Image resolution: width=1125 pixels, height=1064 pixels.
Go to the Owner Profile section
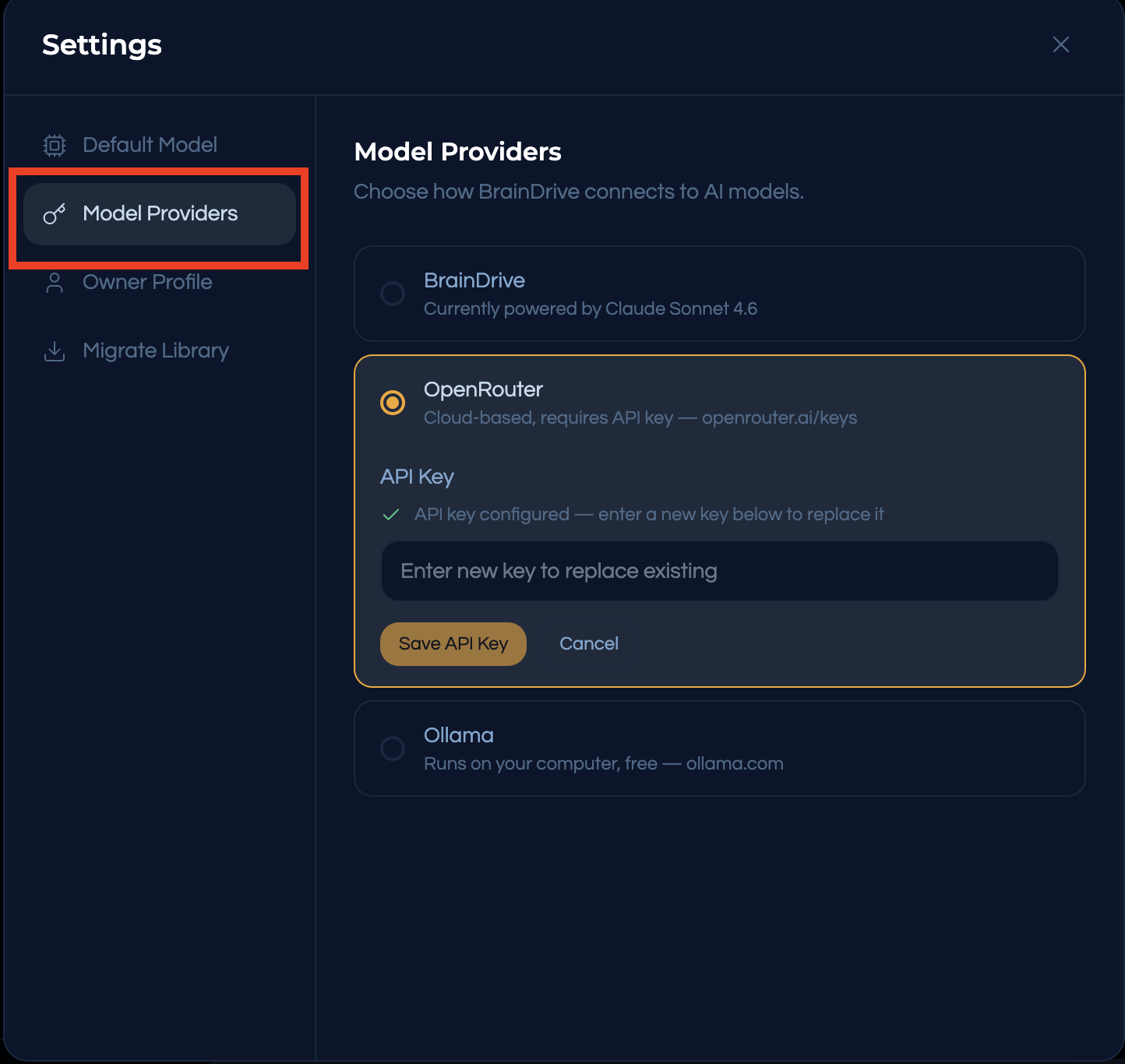pos(147,282)
